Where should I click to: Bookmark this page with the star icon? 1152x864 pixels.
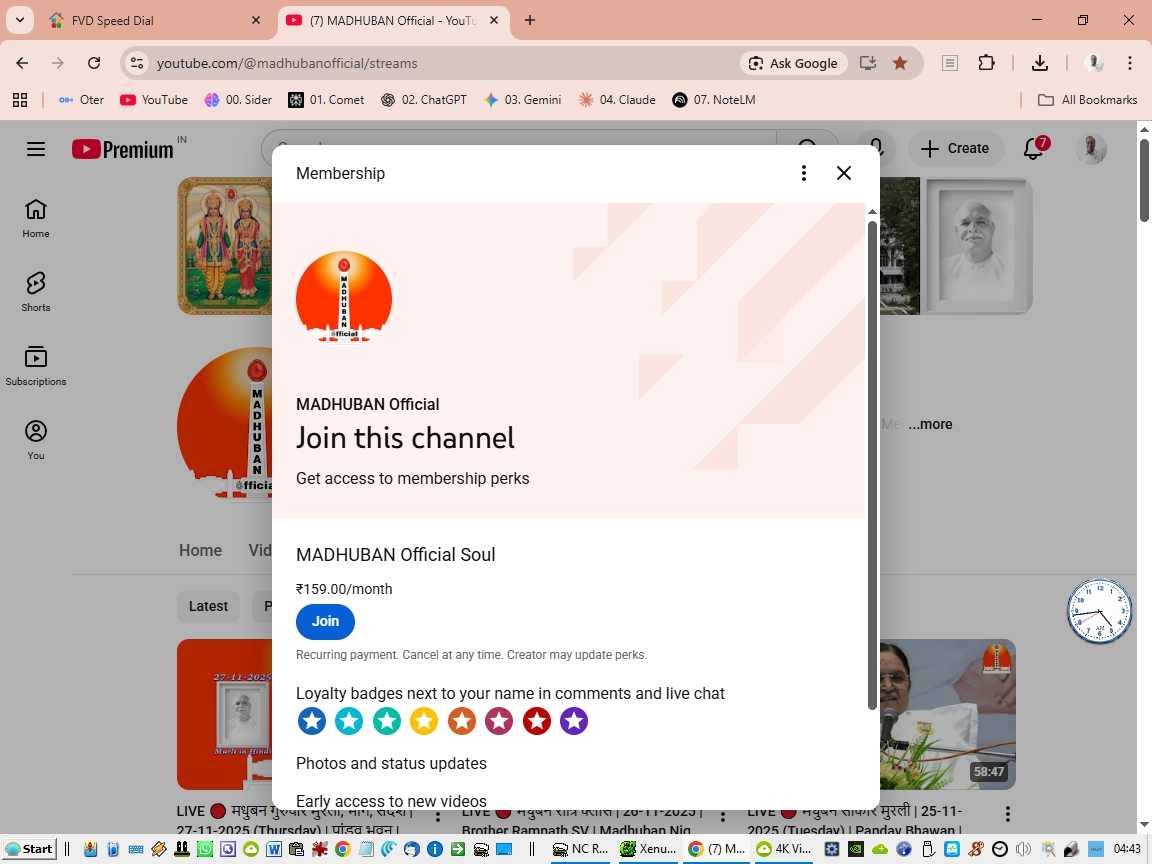[900, 63]
